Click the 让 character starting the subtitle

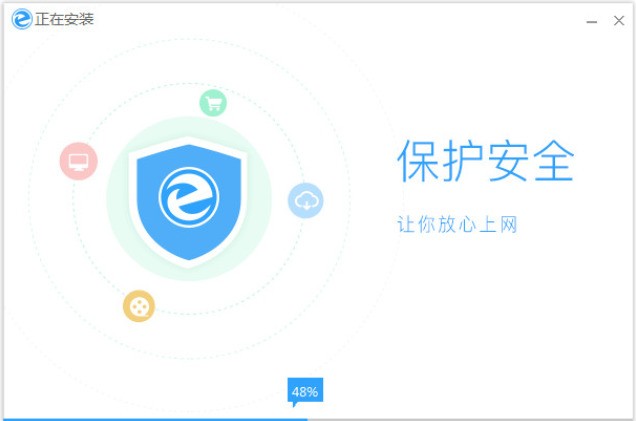[406, 224]
